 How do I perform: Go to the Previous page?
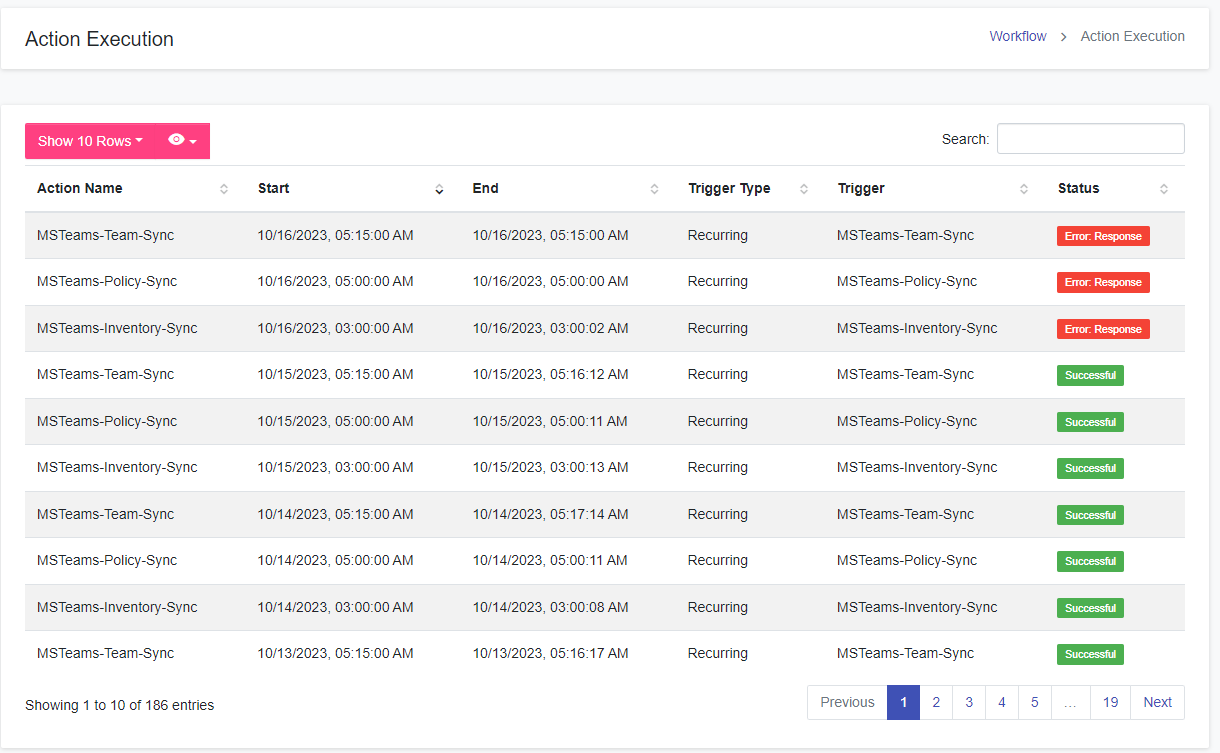(847, 702)
